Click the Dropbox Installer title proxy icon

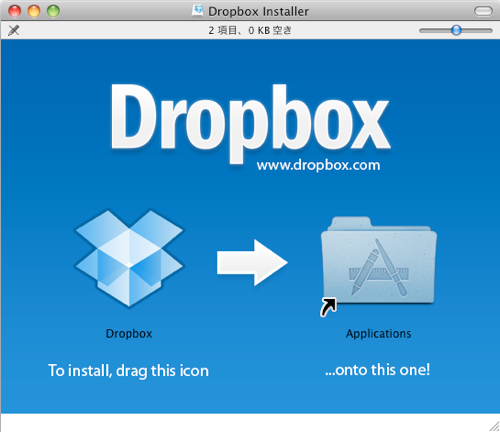click(x=197, y=11)
